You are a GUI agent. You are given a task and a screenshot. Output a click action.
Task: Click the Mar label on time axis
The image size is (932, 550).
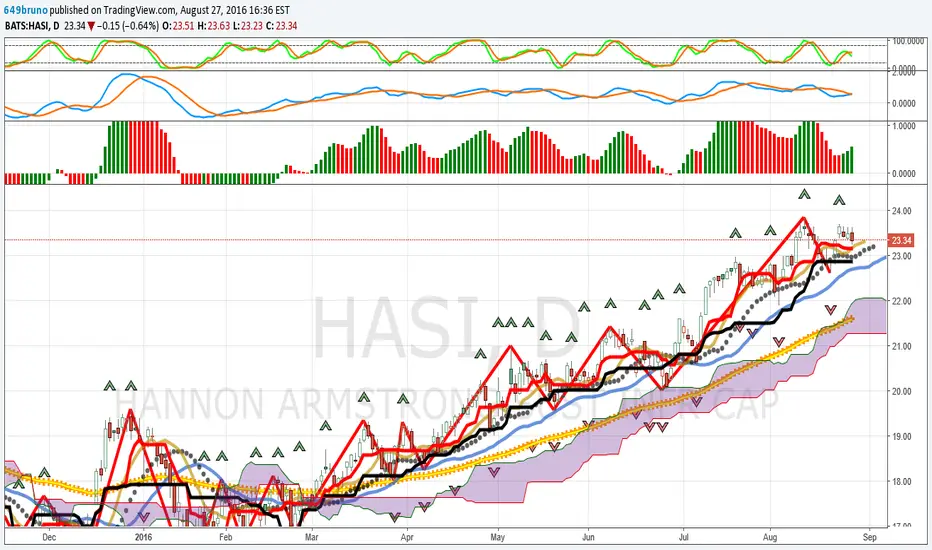(311, 537)
